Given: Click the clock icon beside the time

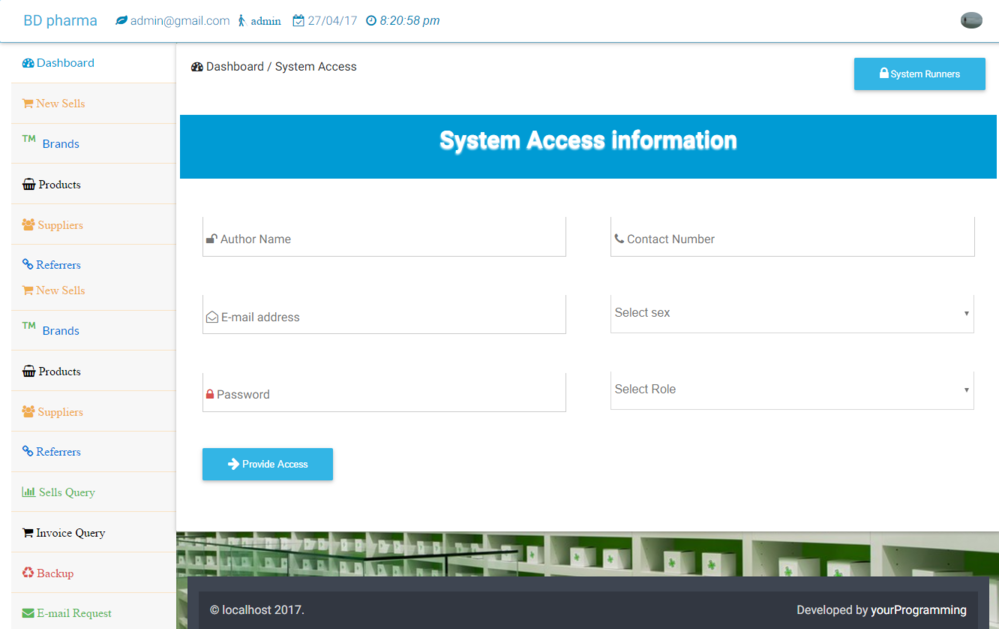Looking at the screenshot, I should pos(371,21).
